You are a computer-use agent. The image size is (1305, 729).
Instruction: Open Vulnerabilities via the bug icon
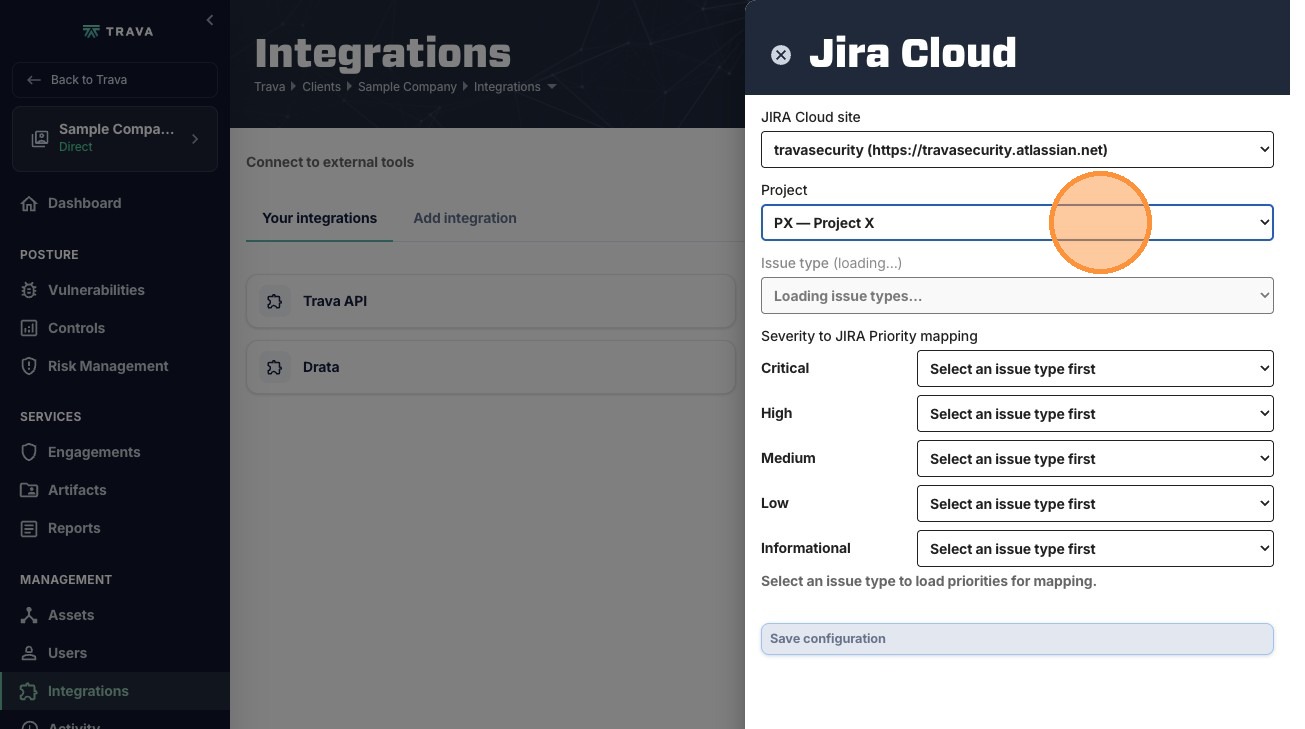tap(29, 290)
